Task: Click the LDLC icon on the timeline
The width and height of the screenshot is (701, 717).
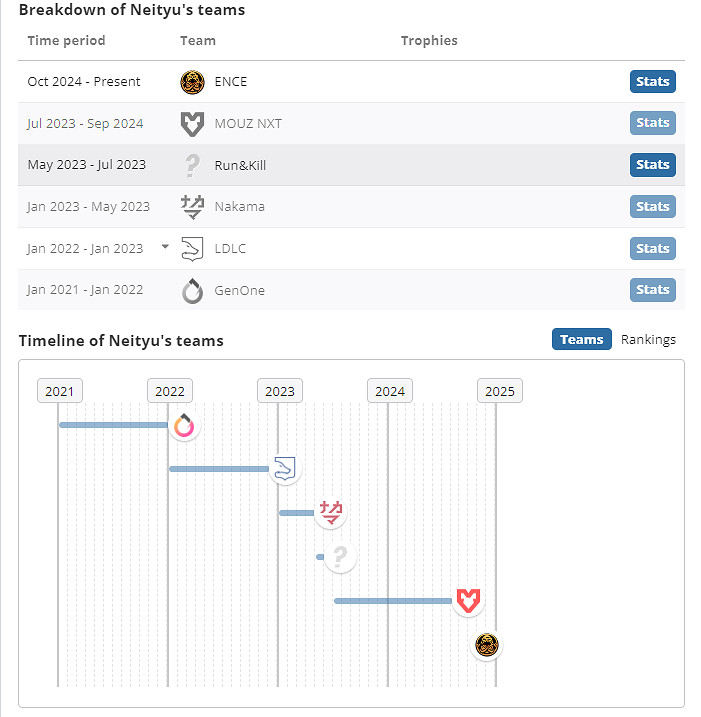Action: 285,469
